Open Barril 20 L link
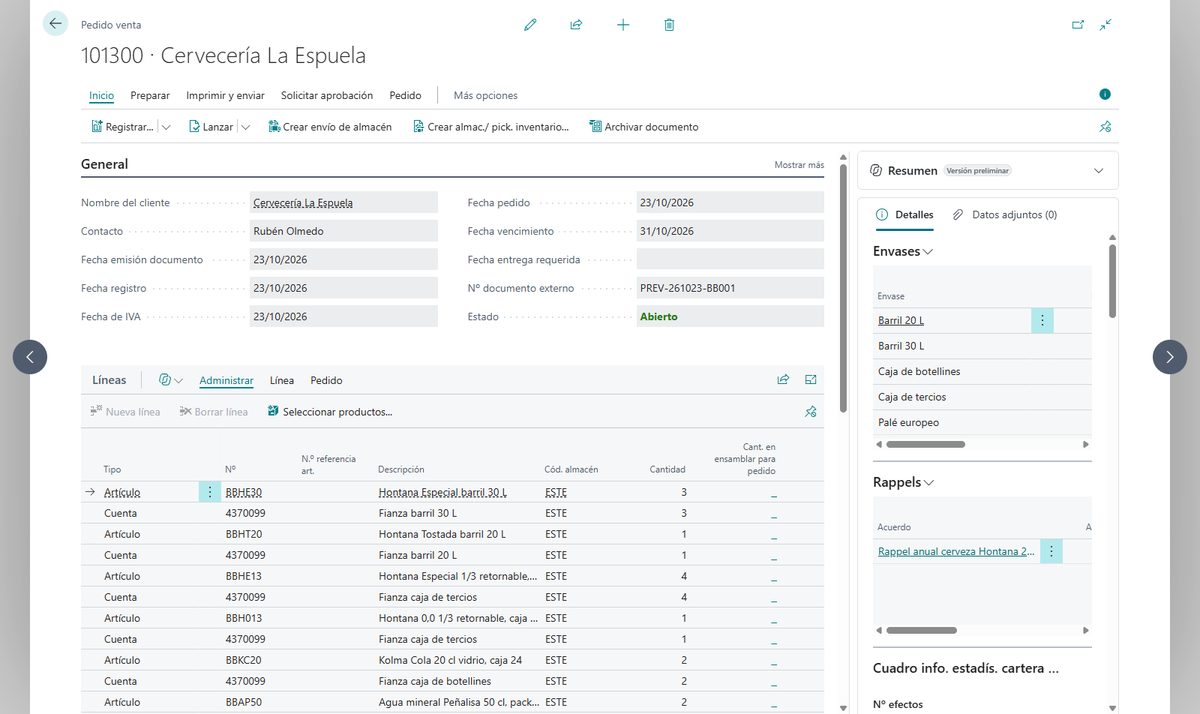This screenshot has width=1200, height=714. pyautogui.click(x=901, y=320)
